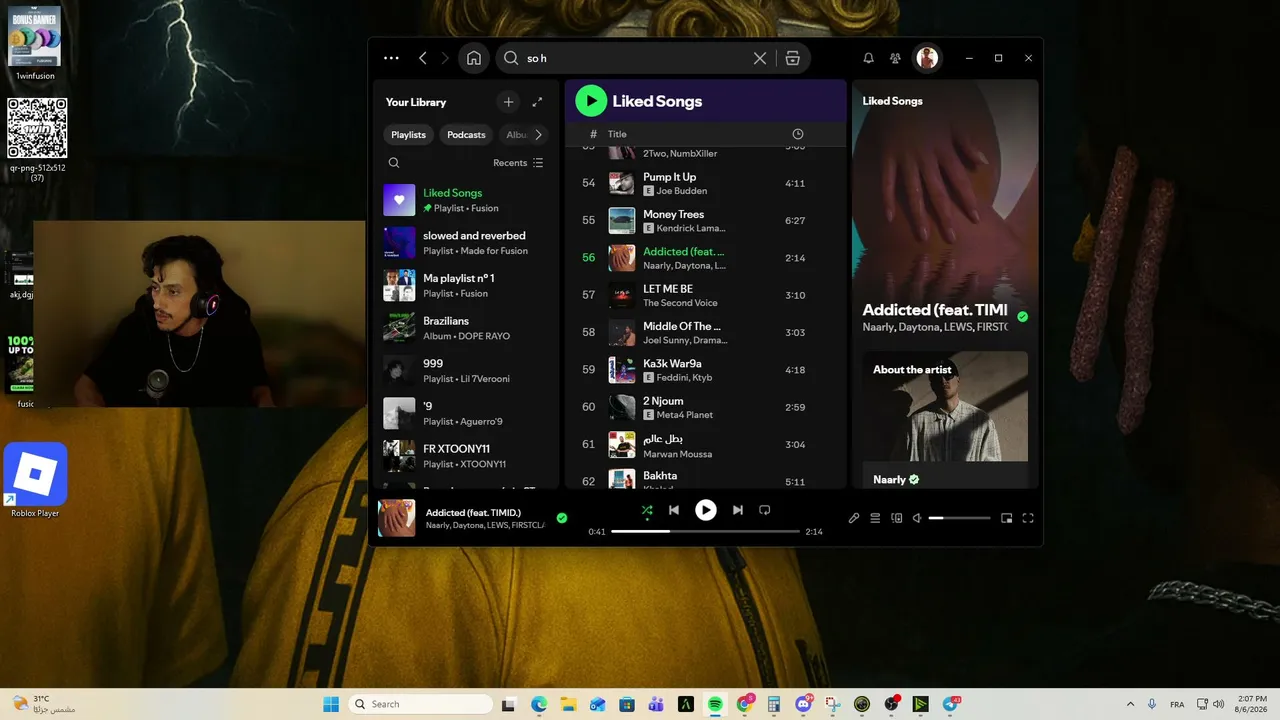1280x720 pixels.
Task: Adjust the volume slider
Action: (x=959, y=518)
